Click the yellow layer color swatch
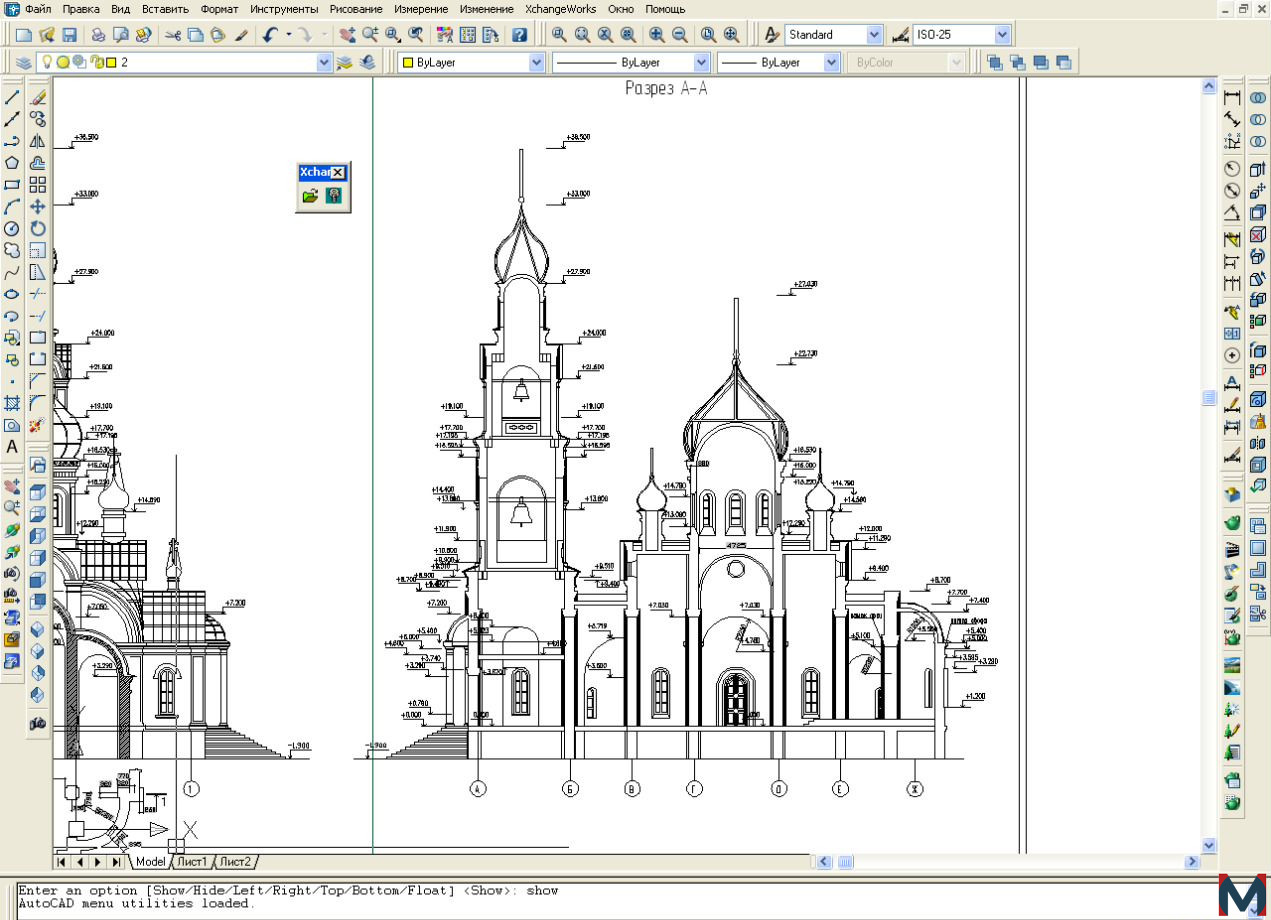Viewport: 1271px width, 920px height. pyautogui.click(x=111, y=62)
